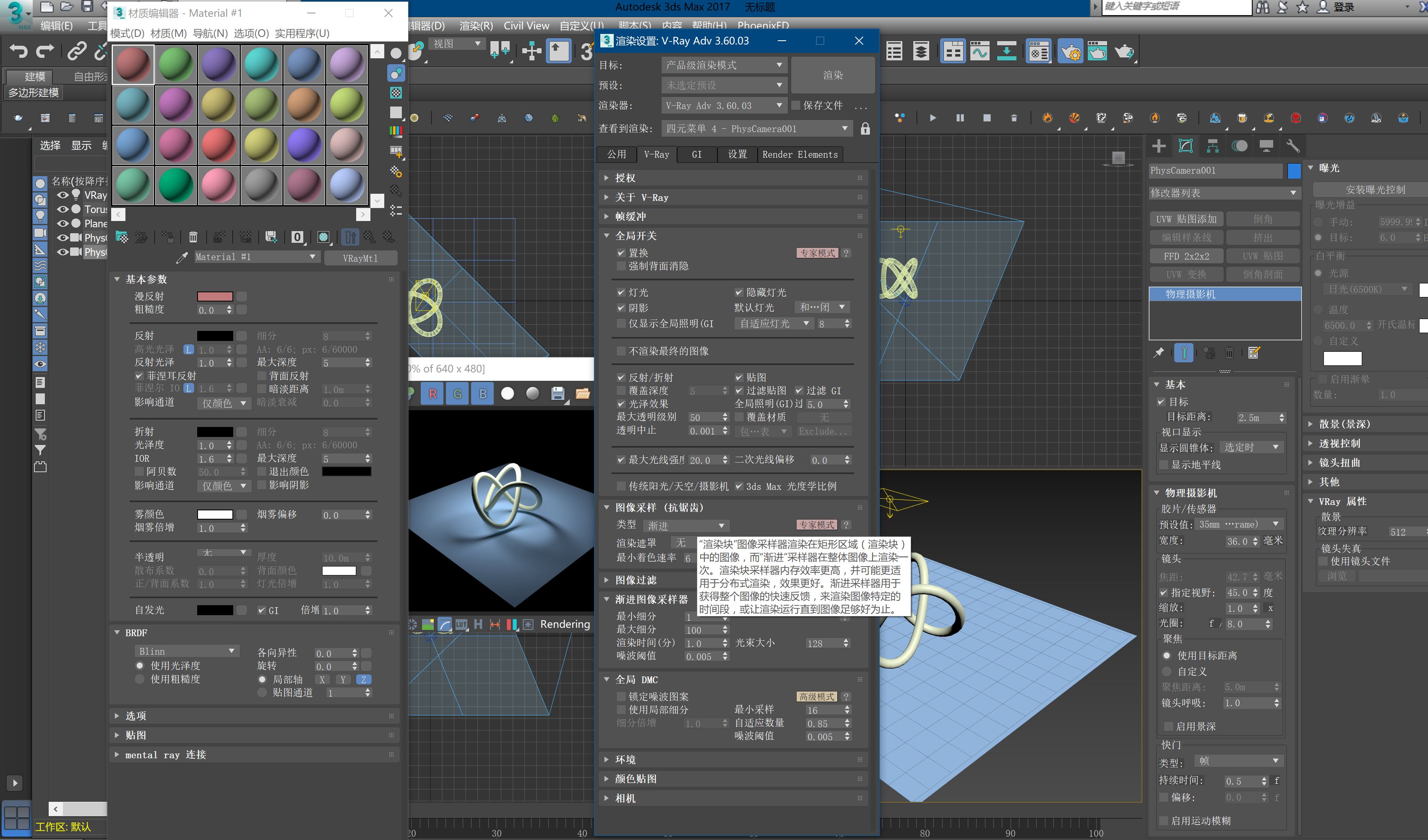Open the 渲染器 V-Ray Adv dropdown

coord(724,105)
